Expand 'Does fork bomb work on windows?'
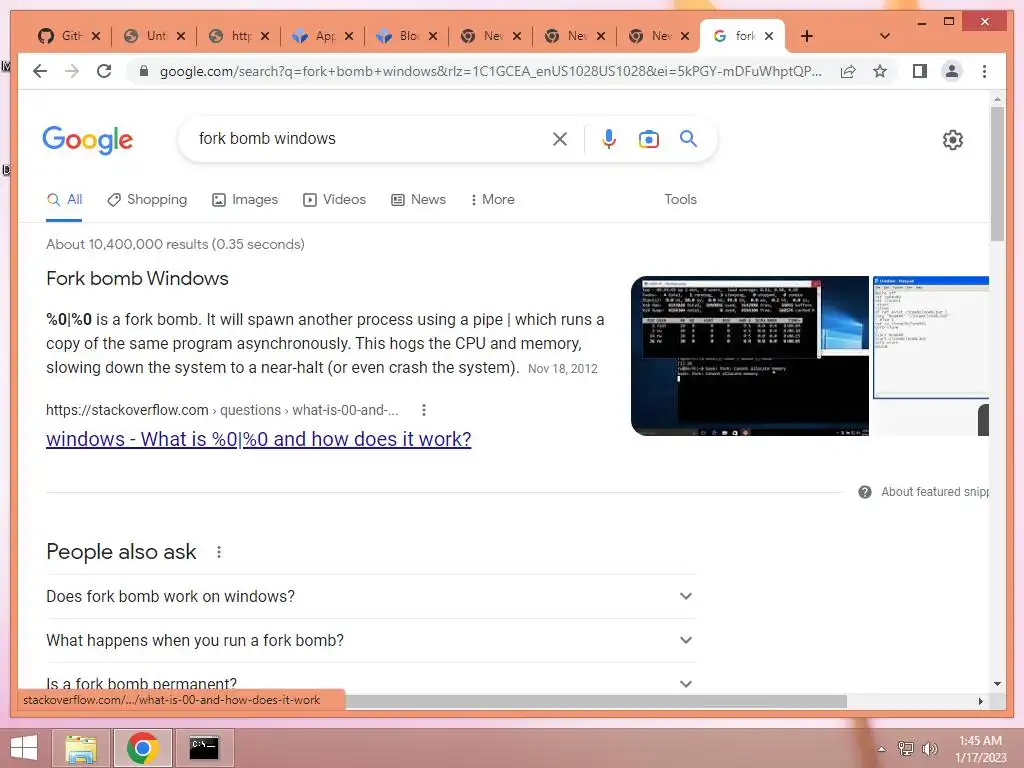 tap(371, 596)
